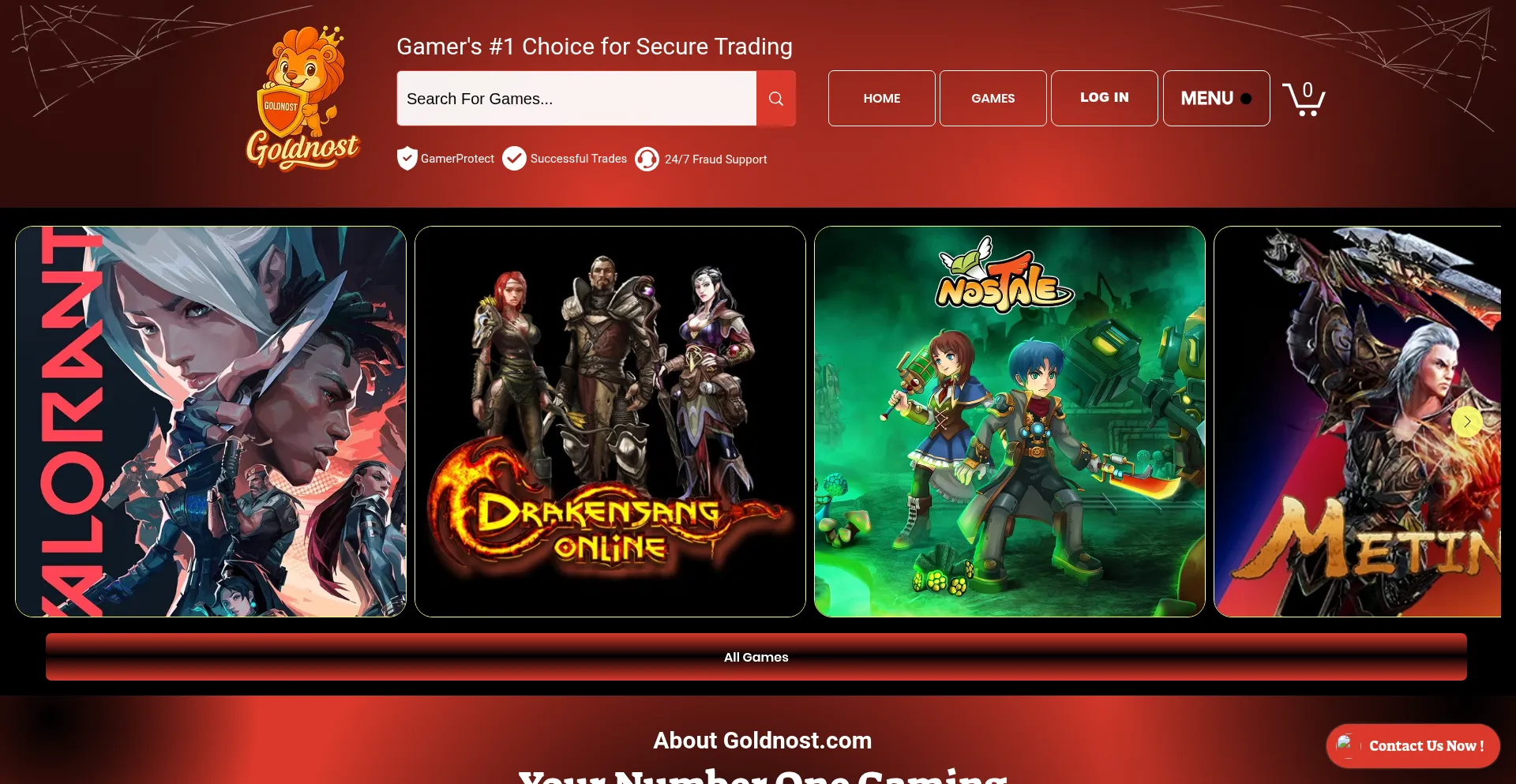Viewport: 1516px width, 784px height.
Task: Click the Contact Us Now! button
Action: [x=1413, y=746]
